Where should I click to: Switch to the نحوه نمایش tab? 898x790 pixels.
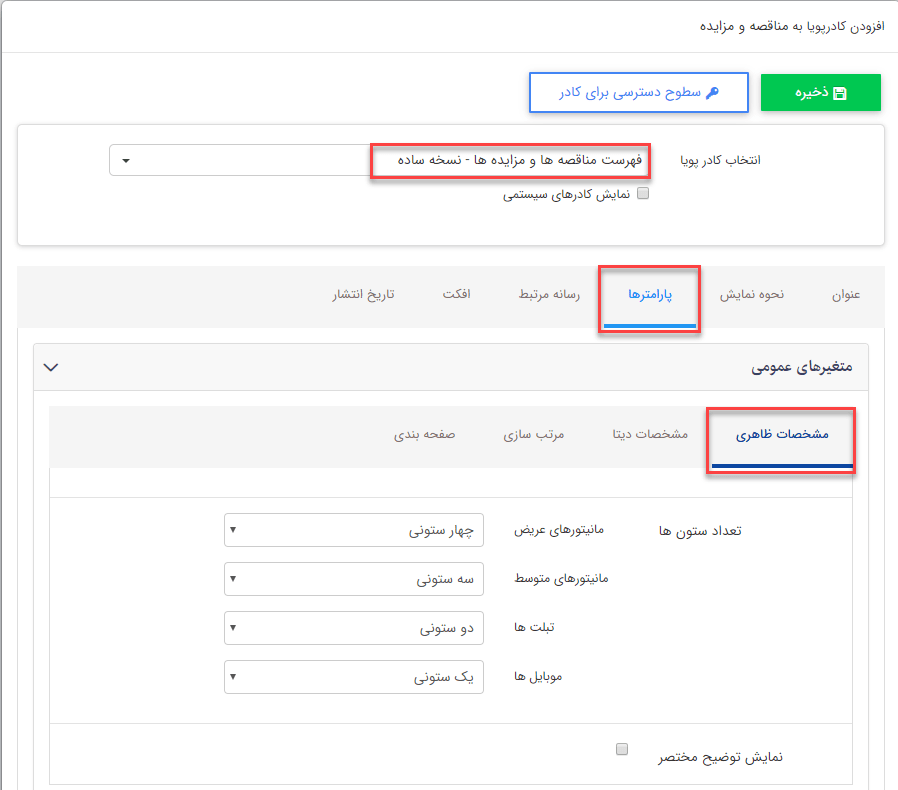click(752, 295)
